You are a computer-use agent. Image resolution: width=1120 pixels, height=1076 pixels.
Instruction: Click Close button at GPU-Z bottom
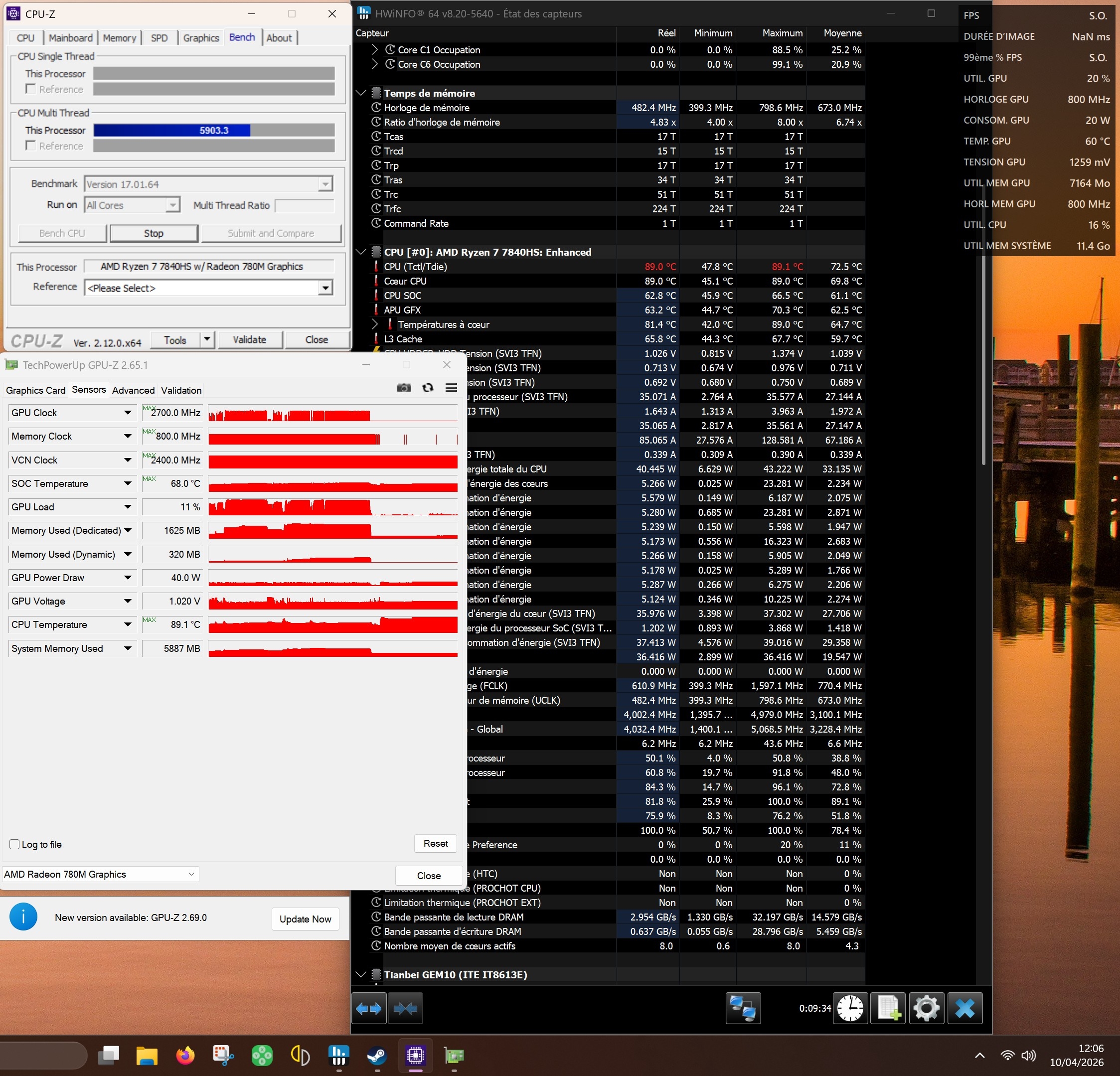pos(429,876)
